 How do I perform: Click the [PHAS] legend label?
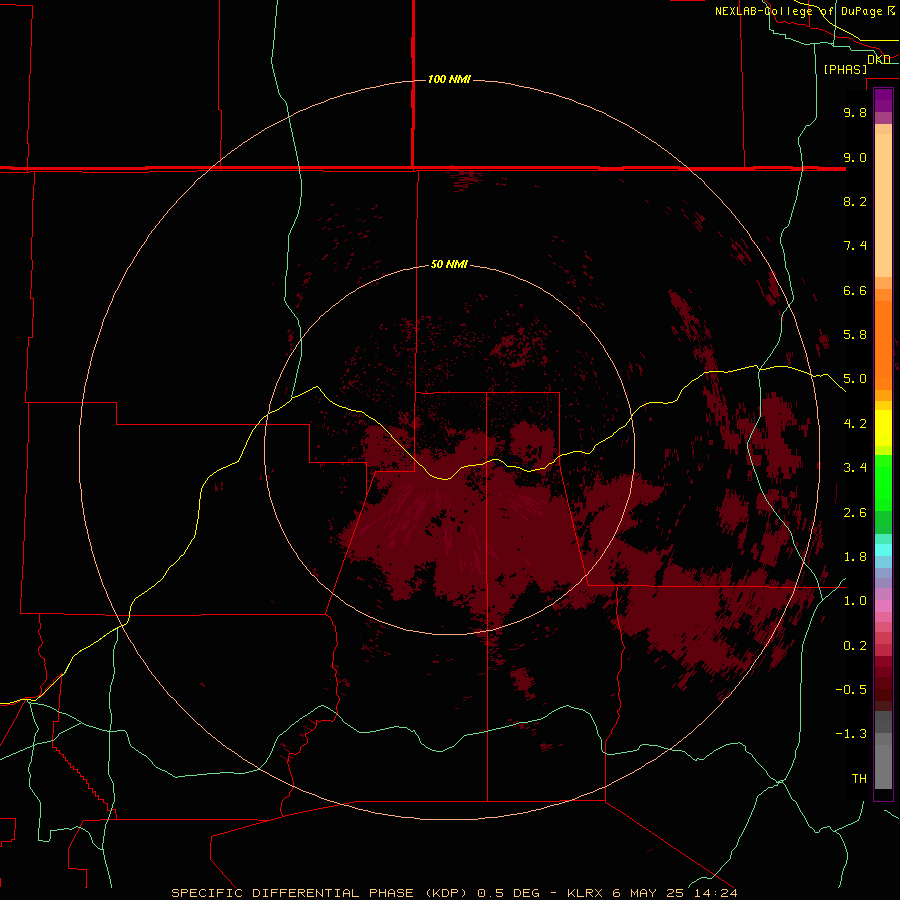click(x=845, y=69)
